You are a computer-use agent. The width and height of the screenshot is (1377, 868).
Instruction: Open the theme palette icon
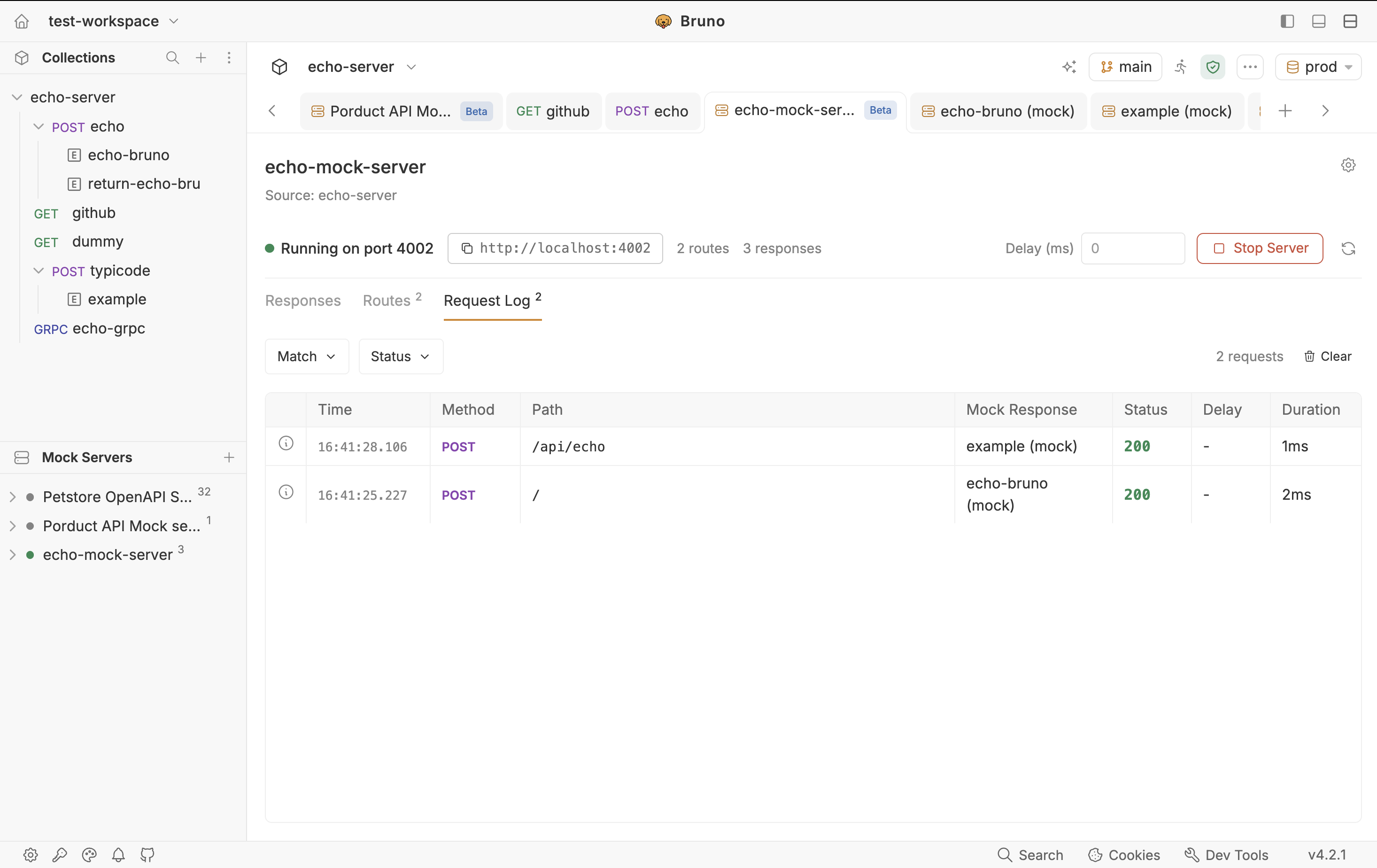point(89,855)
